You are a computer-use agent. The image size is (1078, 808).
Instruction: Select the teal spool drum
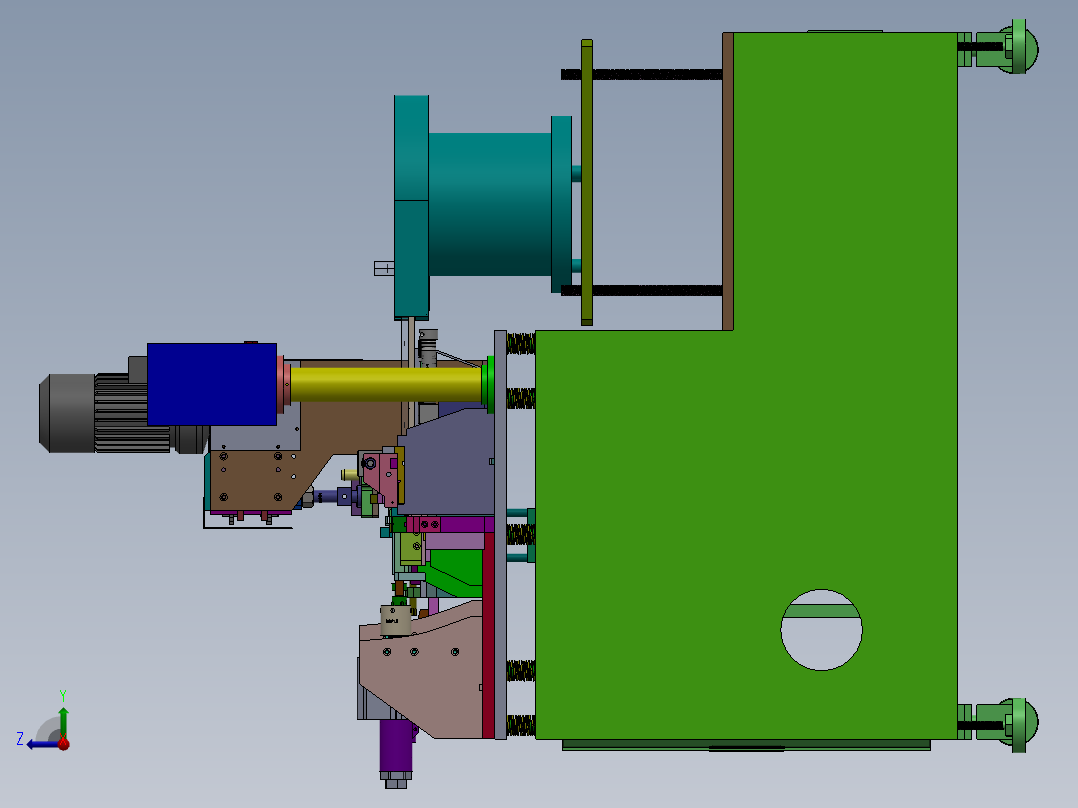pyautogui.click(x=490, y=204)
